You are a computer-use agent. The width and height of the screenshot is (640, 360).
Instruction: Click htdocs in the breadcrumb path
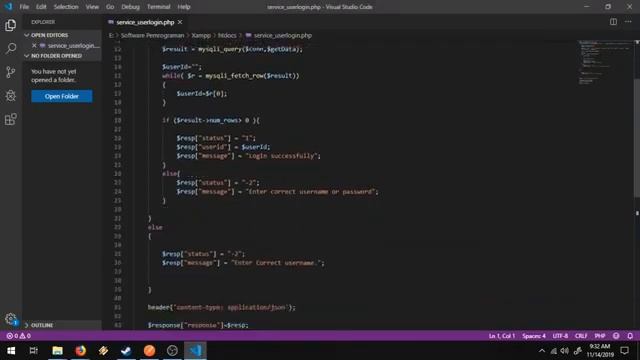[x=227, y=36]
